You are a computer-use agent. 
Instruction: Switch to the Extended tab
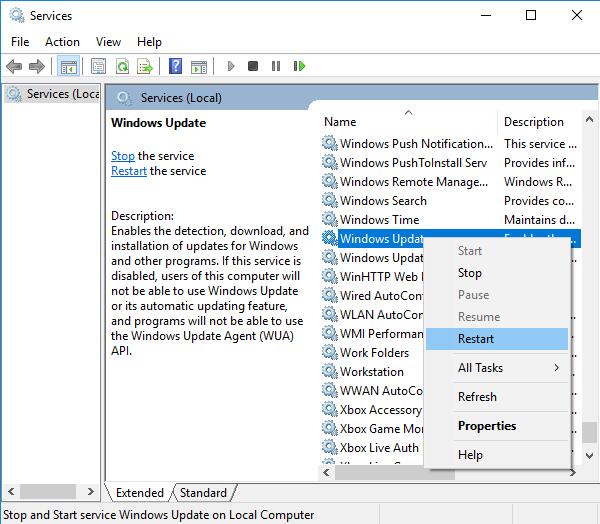click(140, 493)
